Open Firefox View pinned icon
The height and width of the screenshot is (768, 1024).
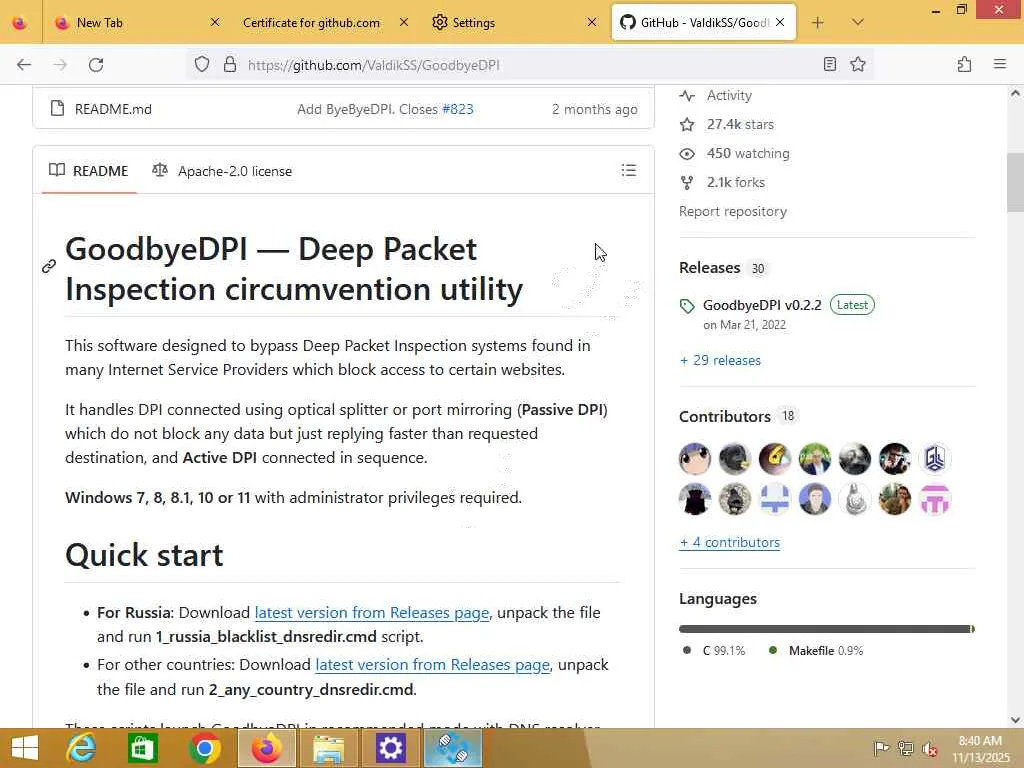[20, 23]
